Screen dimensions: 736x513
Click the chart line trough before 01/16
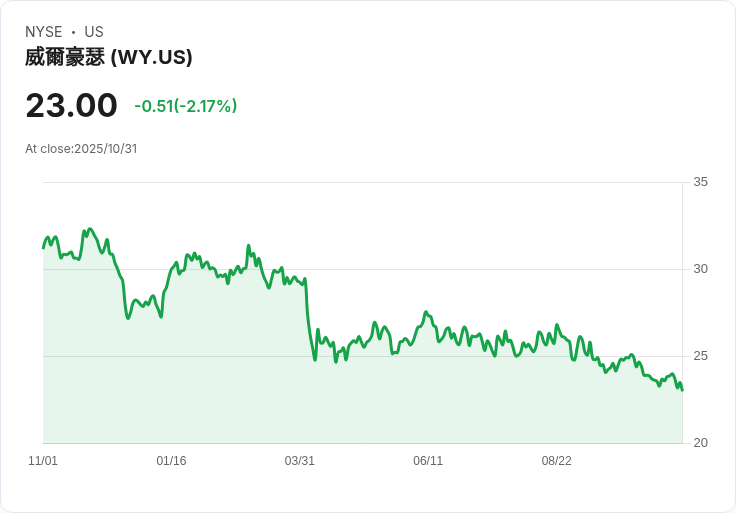pos(128,318)
